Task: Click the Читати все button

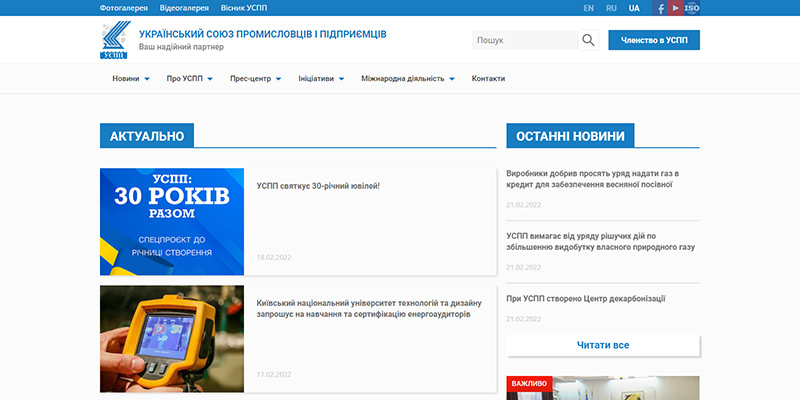Action: coord(603,345)
